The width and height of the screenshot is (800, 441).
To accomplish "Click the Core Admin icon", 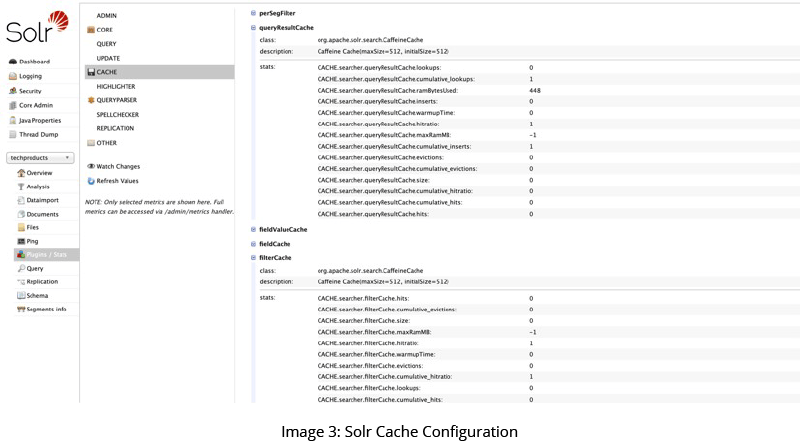I will click(x=13, y=105).
